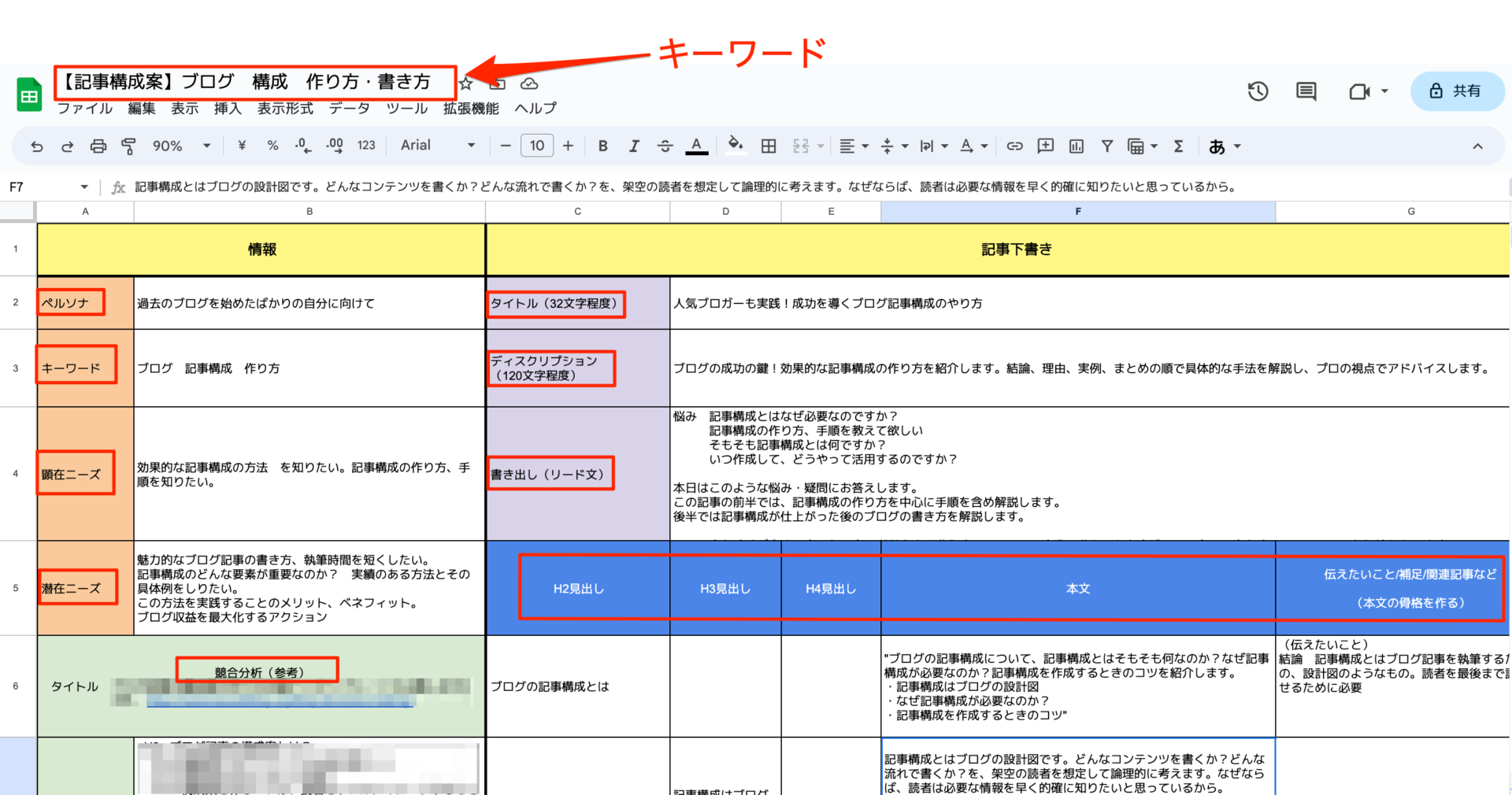Open the functions sigma menu
1512x795 pixels.
[1178, 146]
